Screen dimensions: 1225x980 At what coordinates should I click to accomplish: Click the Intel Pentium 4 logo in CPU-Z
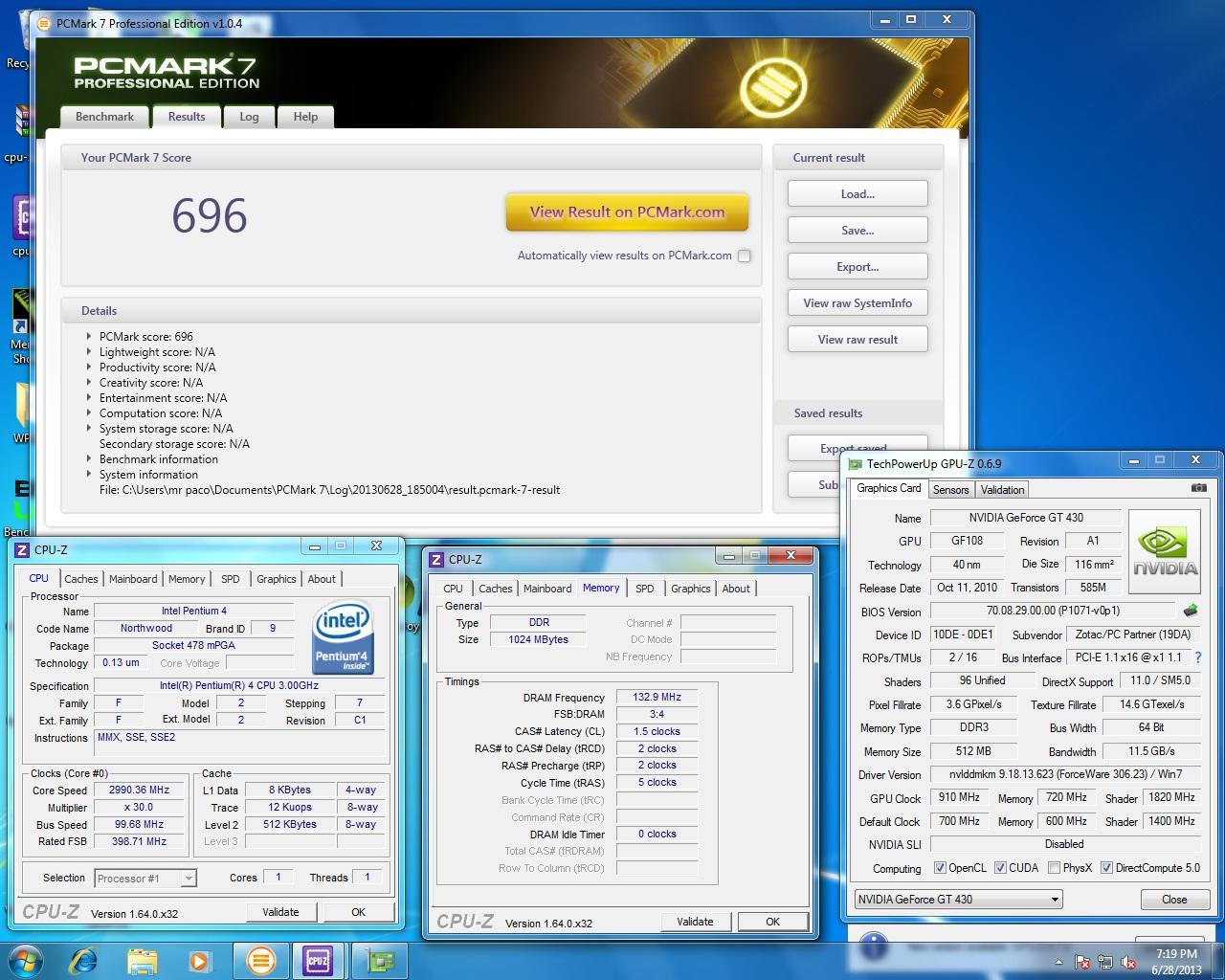click(x=344, y=636)
